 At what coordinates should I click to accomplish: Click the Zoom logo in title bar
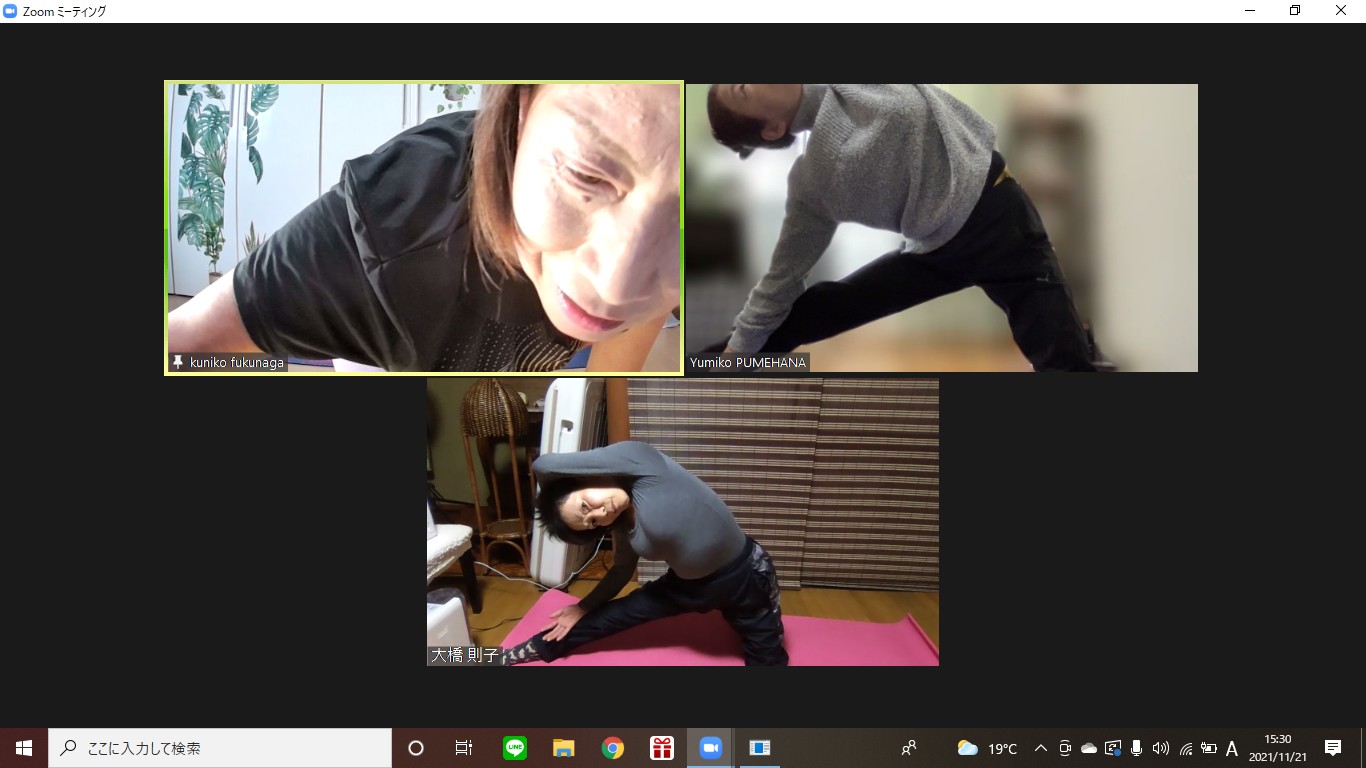click(x=11, y=11)
